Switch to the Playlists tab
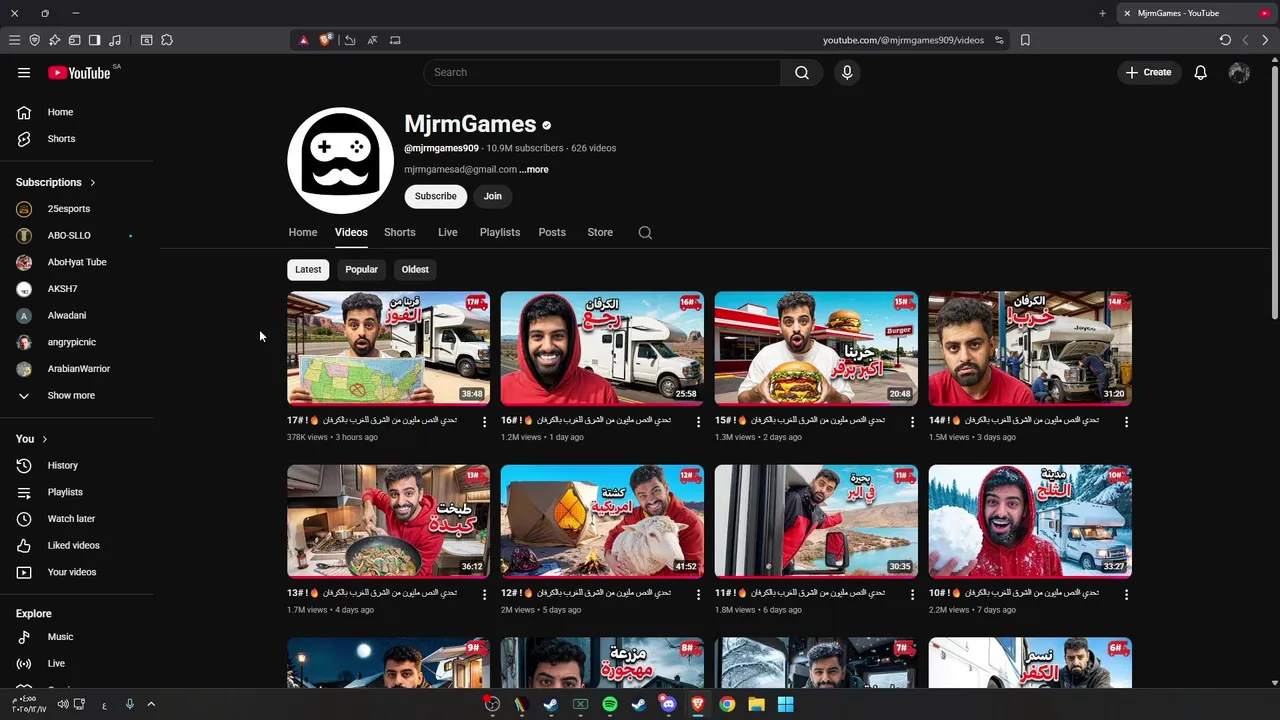This screenshot has height=720, width=1280. [x=499, y=232]
